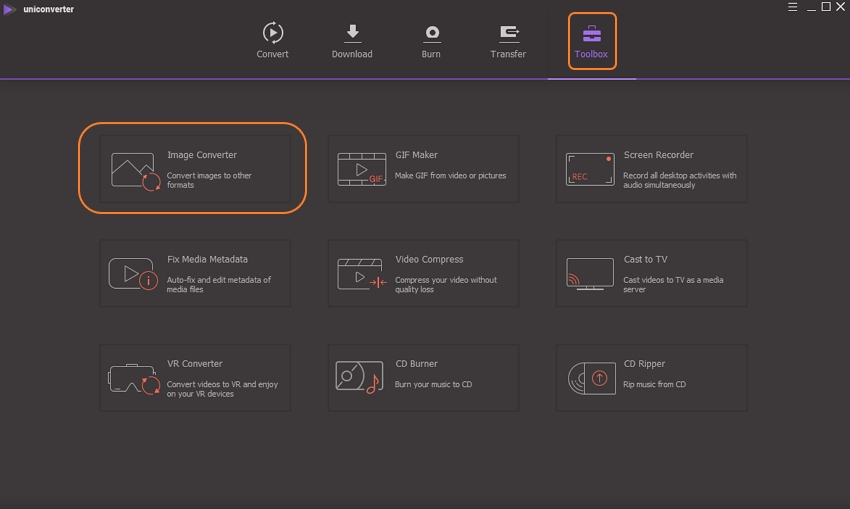Go to the Download tab
This screenshot has height=509, width=850.
pyautogui.click(x=352, y=41)
